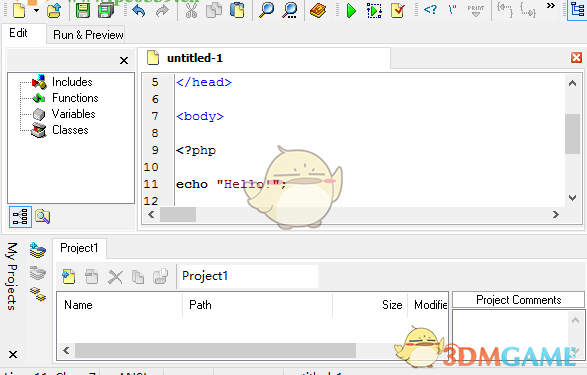Click the escaped quote \" toolbar icon

453,9
